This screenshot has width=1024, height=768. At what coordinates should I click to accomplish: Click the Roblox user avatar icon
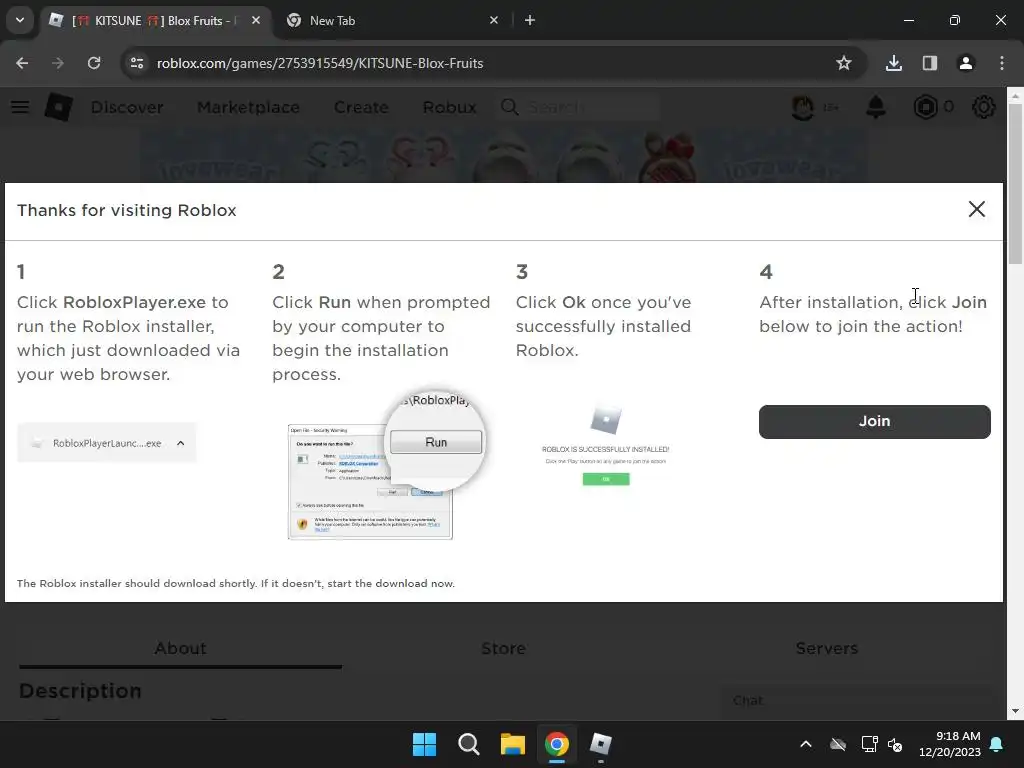[803, 107]
